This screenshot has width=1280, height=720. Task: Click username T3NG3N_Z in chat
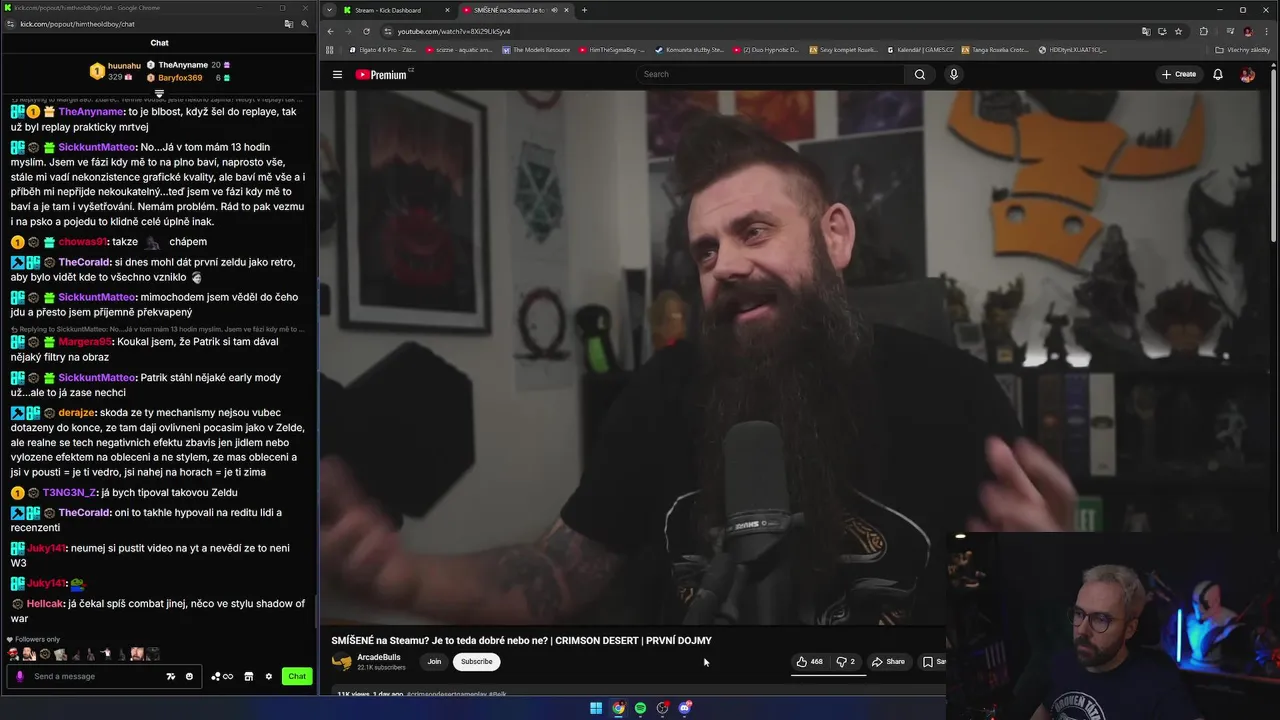point(70,492)
